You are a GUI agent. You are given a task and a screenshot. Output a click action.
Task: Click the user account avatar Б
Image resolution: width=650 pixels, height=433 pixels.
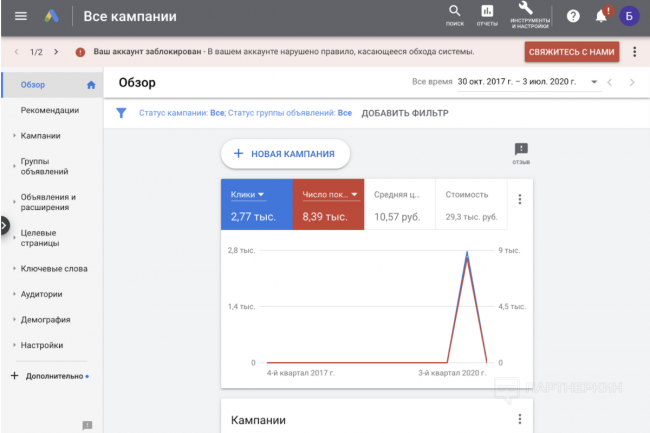[x=629, y=16]
